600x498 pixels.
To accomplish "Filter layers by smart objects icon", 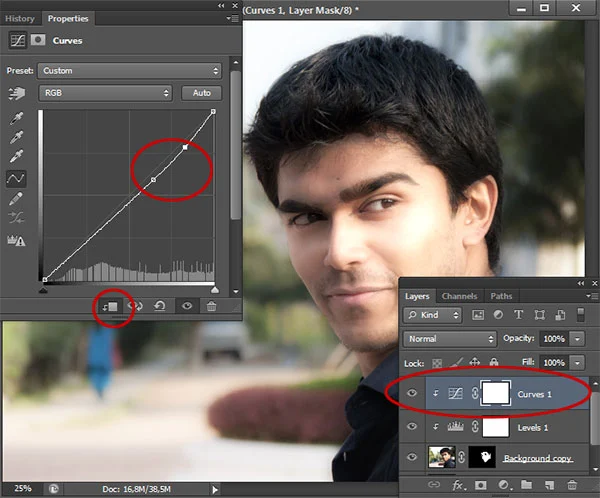I will pyautogui.click(x=560, y=315).
